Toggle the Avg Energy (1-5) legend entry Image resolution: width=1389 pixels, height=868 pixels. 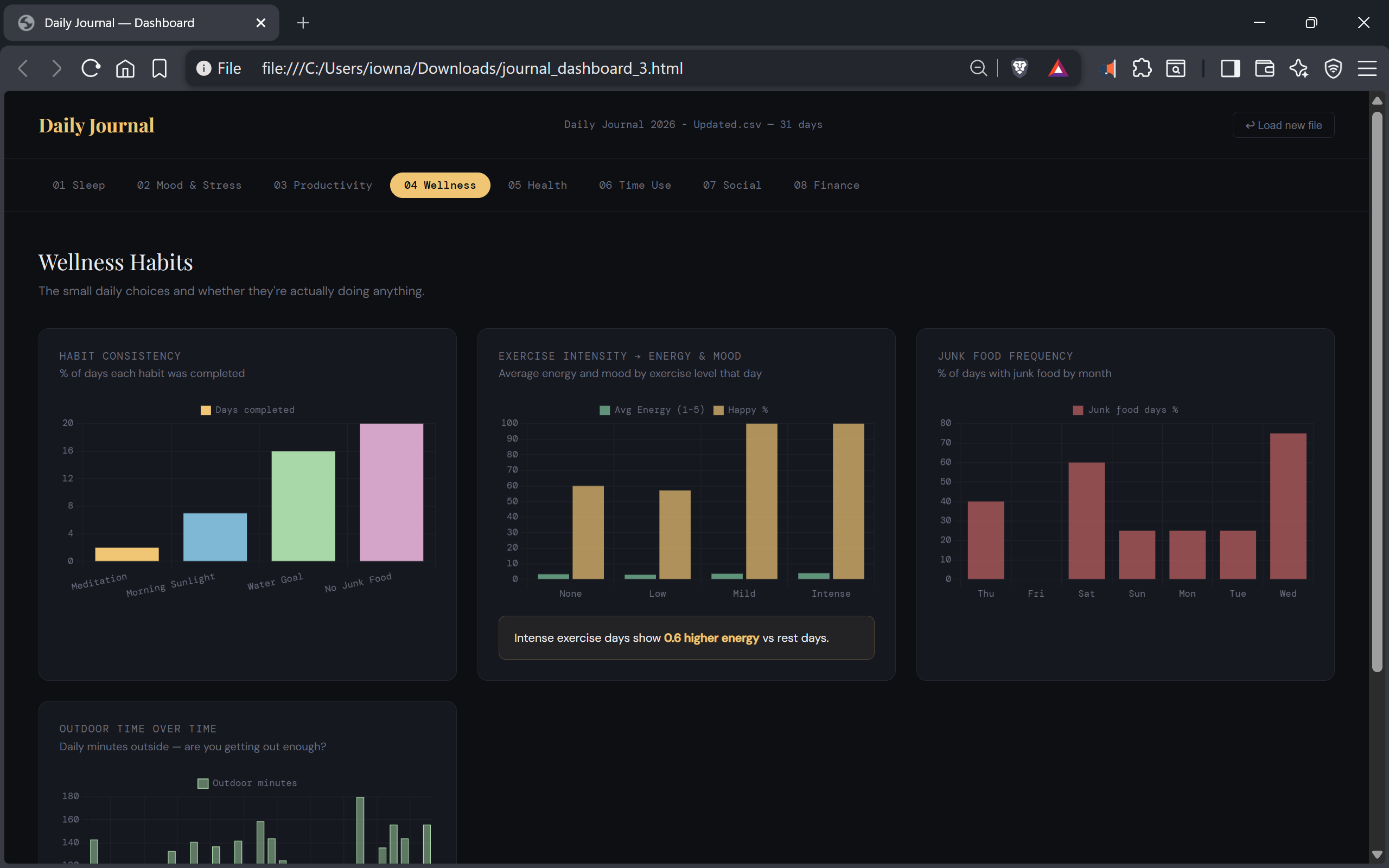point(652,409)
